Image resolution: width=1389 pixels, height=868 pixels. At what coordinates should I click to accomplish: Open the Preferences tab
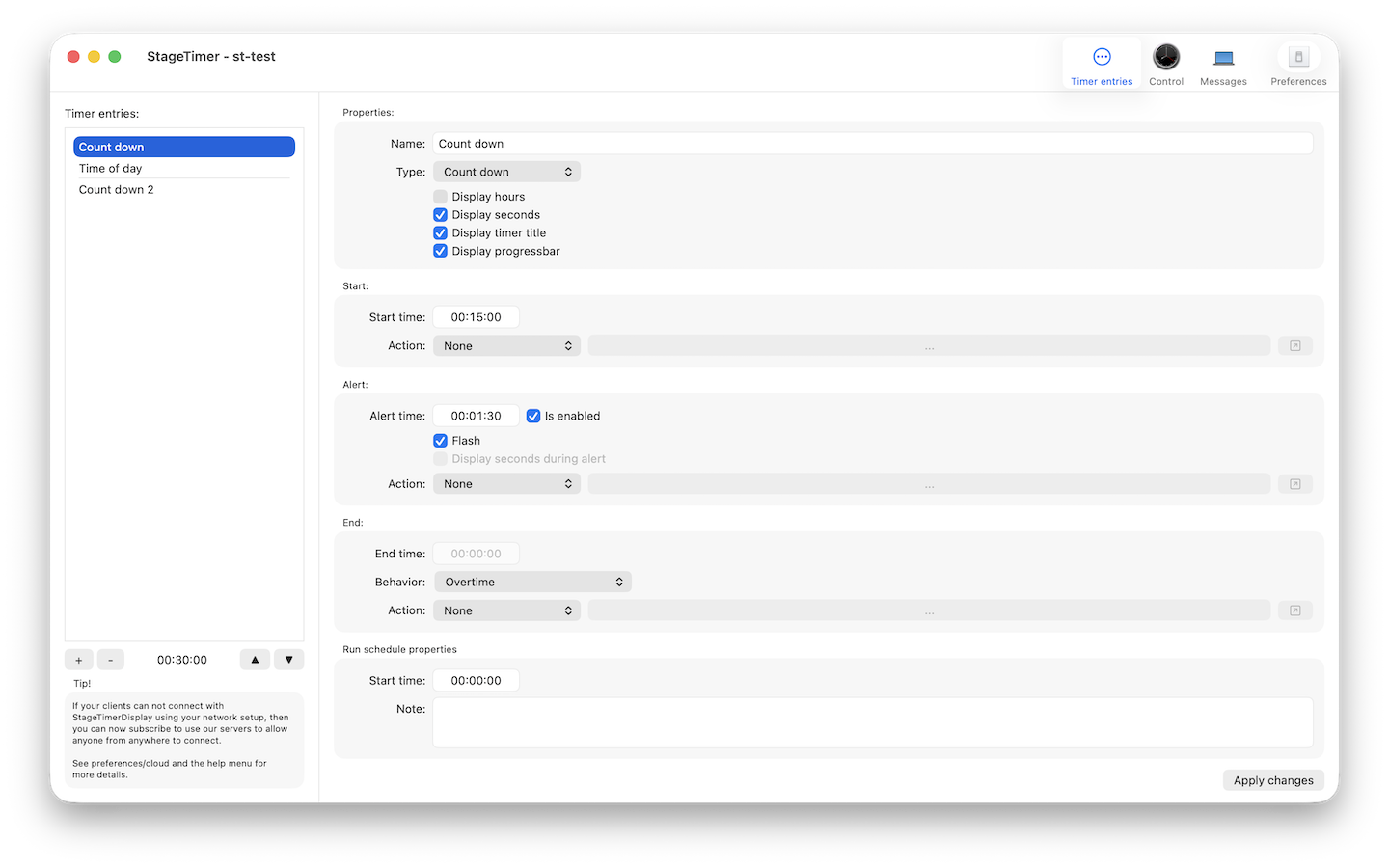pos(1298,65)
